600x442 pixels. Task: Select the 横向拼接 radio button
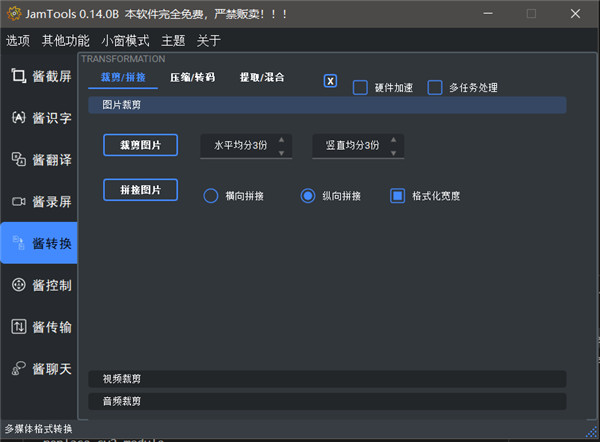click(211, 196)
